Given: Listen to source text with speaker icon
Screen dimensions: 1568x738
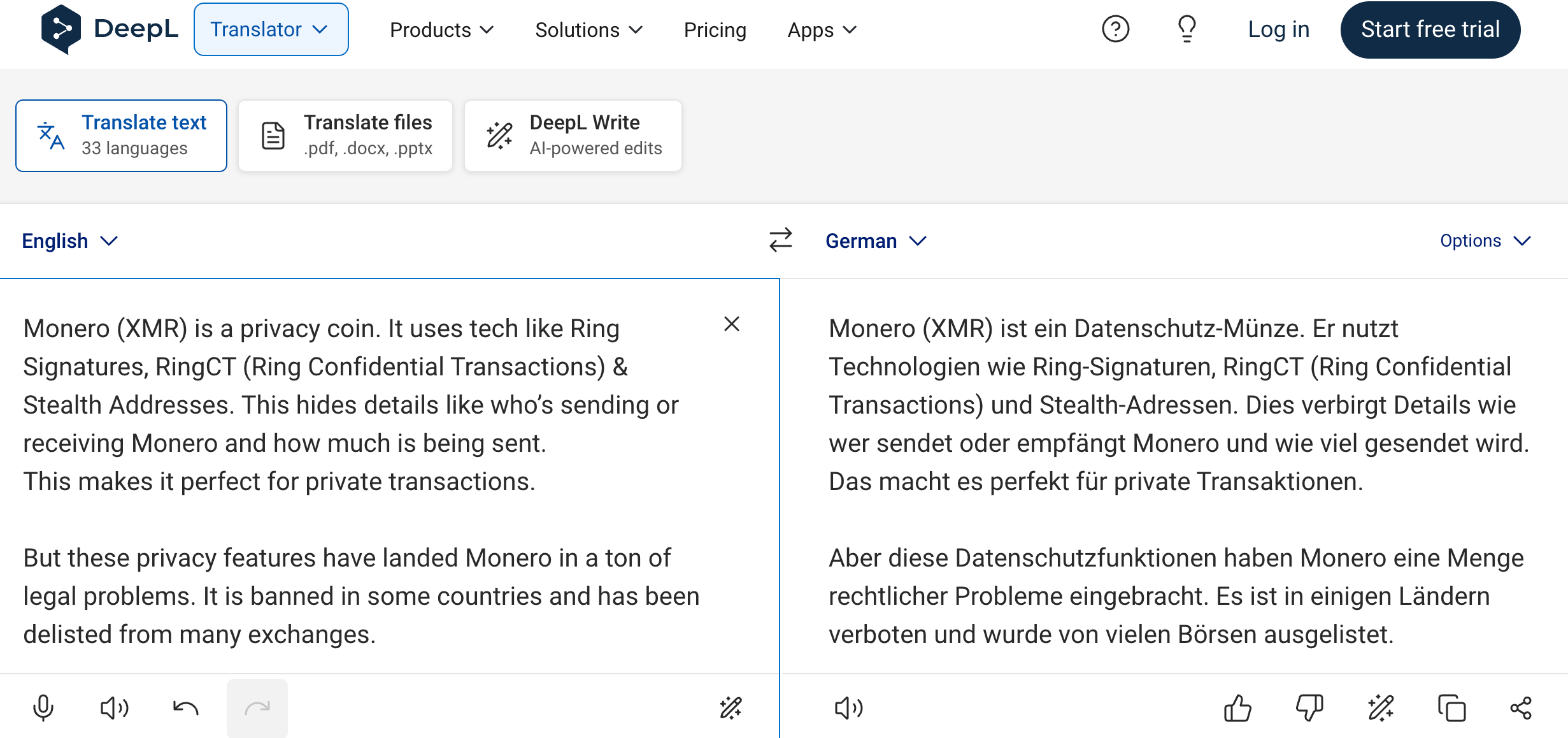Looking at the screenshot, I should [x=115, y=708].
